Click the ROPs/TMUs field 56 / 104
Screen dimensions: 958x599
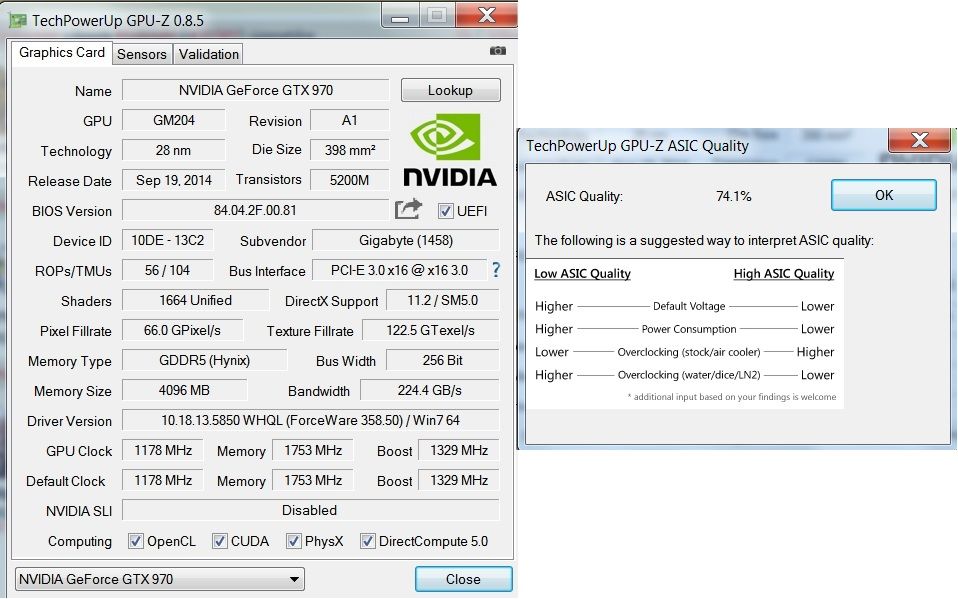click(167, 270)
